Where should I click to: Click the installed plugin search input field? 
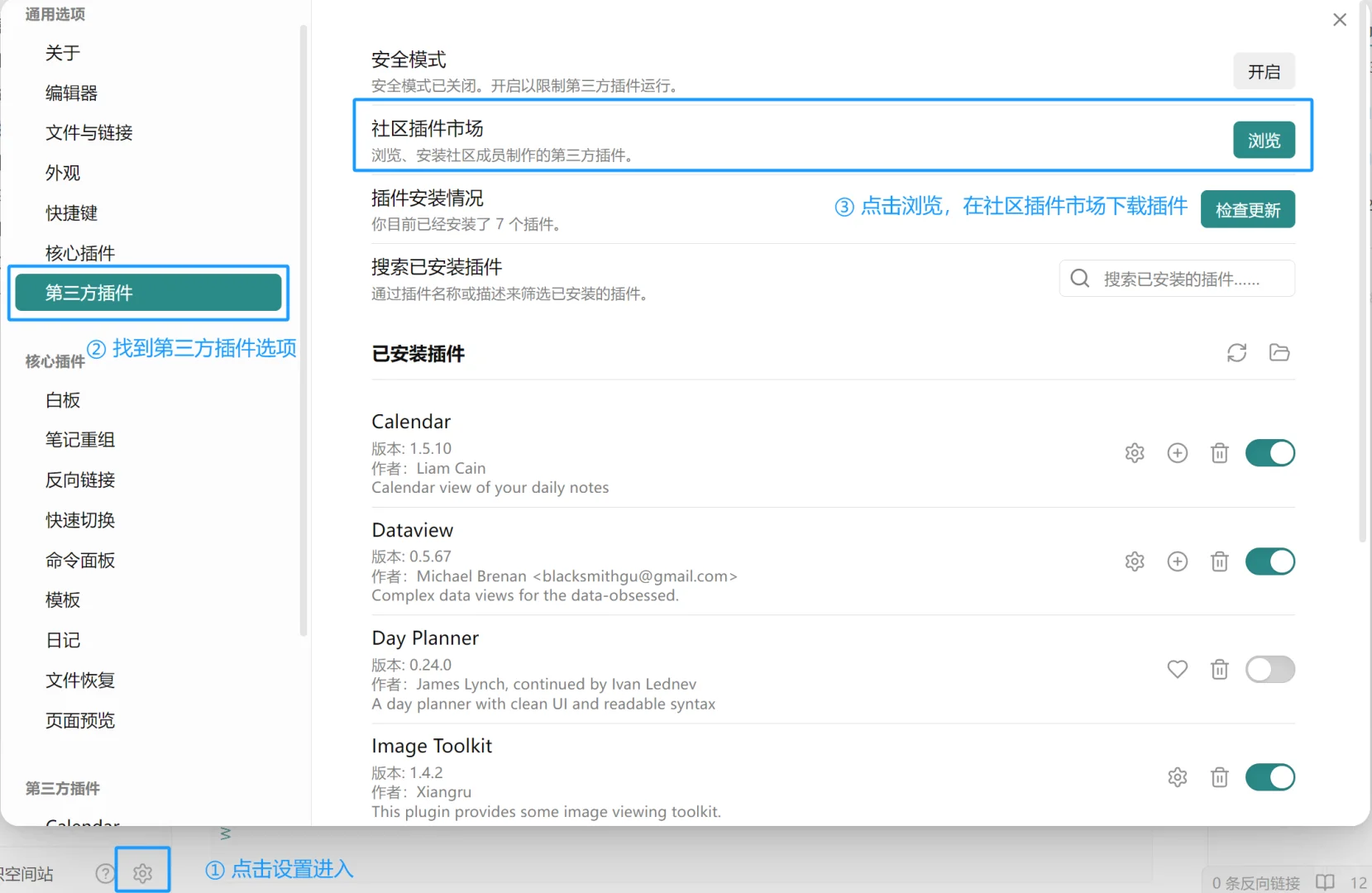pyautogui.click(x=1183, y=279)
